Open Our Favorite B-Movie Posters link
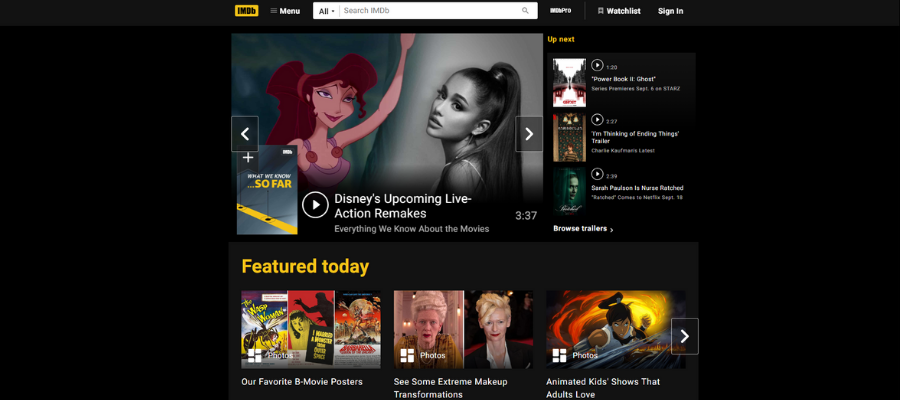Image resolution: width=900 pixels, height=400 pixels. [302, 382]
